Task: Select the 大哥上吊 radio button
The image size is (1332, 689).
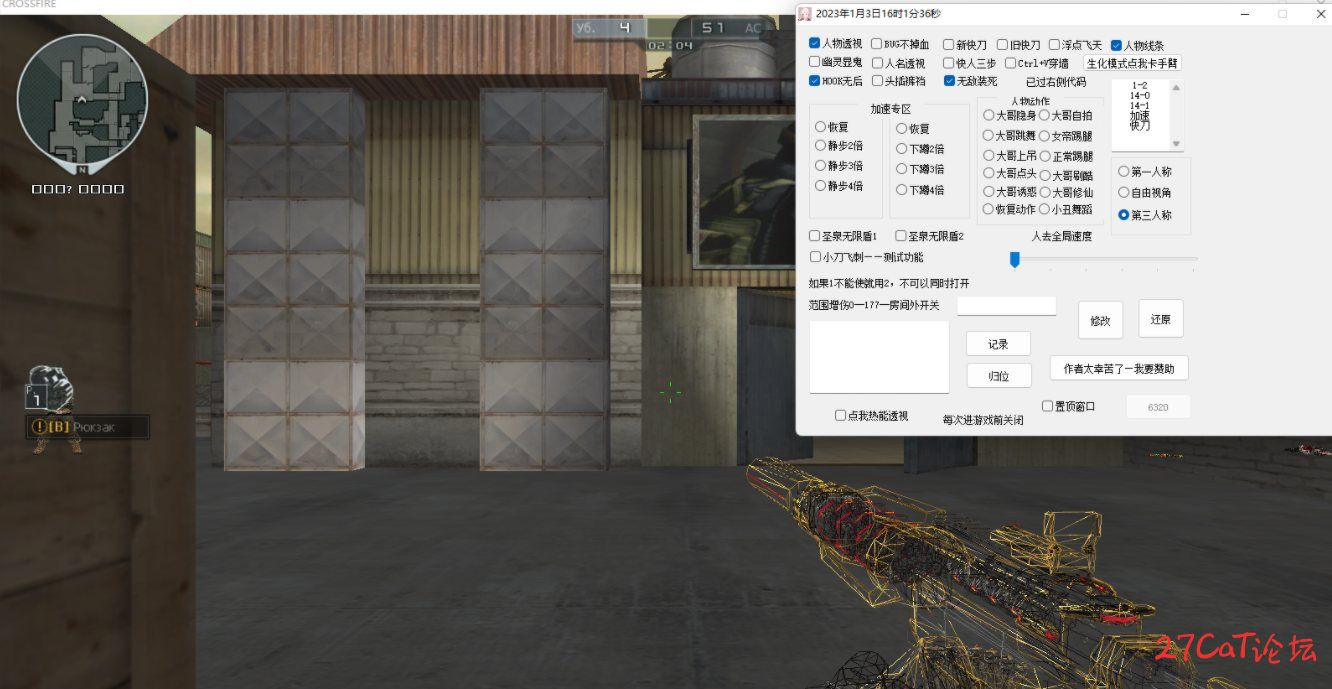Action: [x=988, y=156]
